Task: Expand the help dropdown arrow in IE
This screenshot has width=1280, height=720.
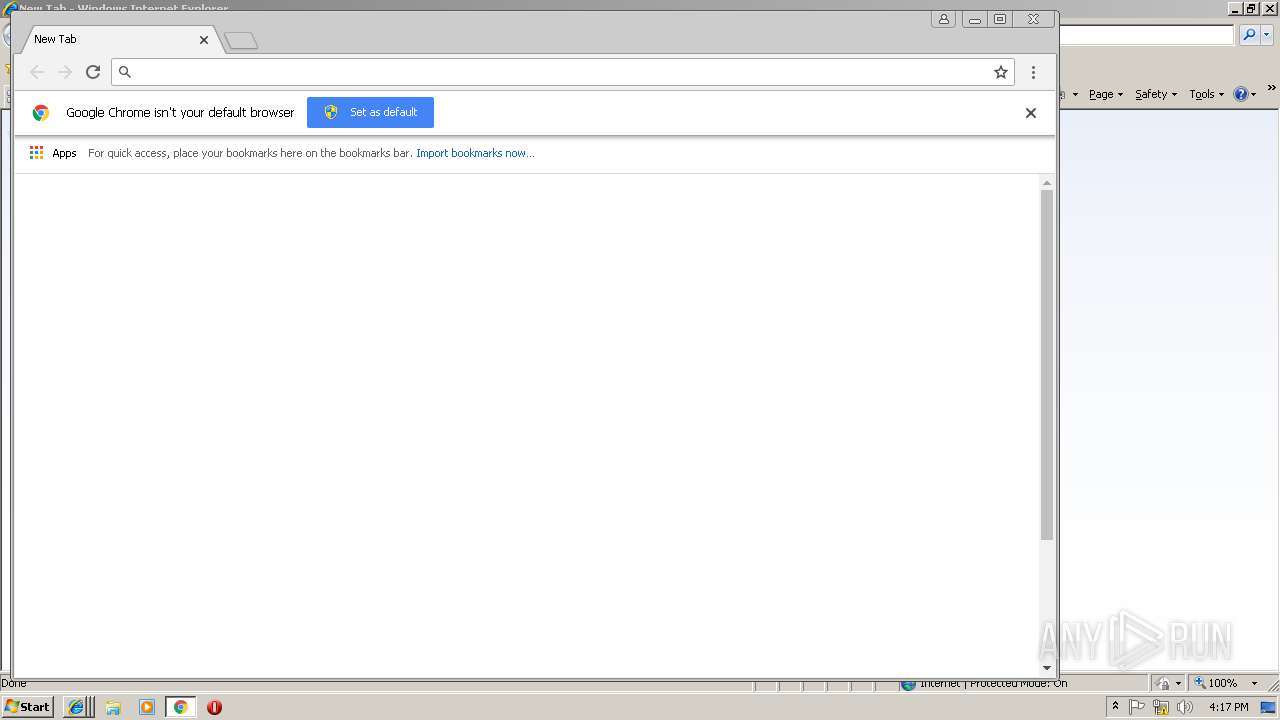Action: (x=1252, y=95)
